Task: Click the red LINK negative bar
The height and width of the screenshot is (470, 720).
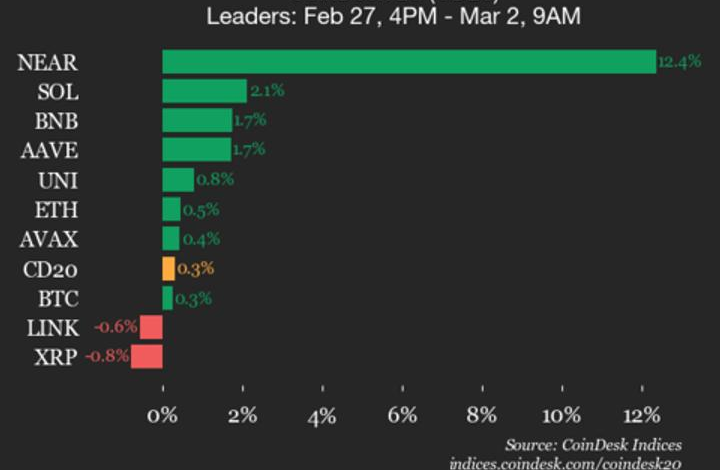Action: coord(151,327)
